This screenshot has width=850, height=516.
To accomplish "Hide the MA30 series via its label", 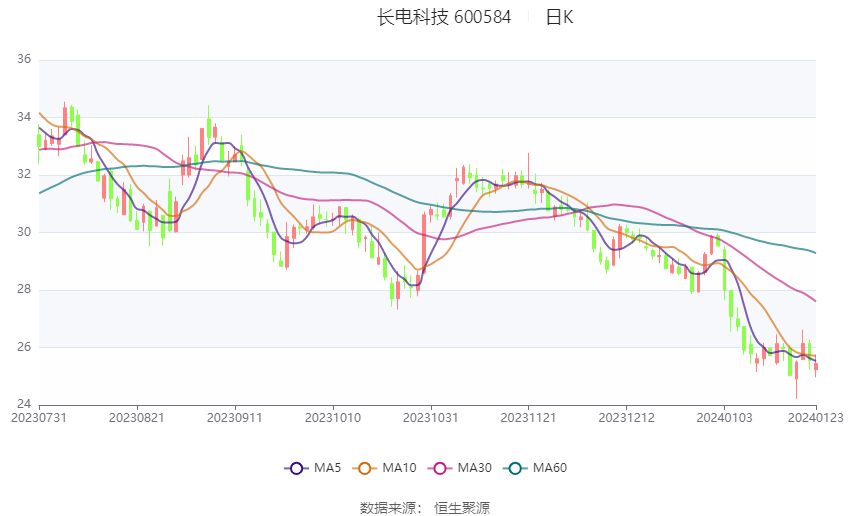I will [x=474, y=468].
